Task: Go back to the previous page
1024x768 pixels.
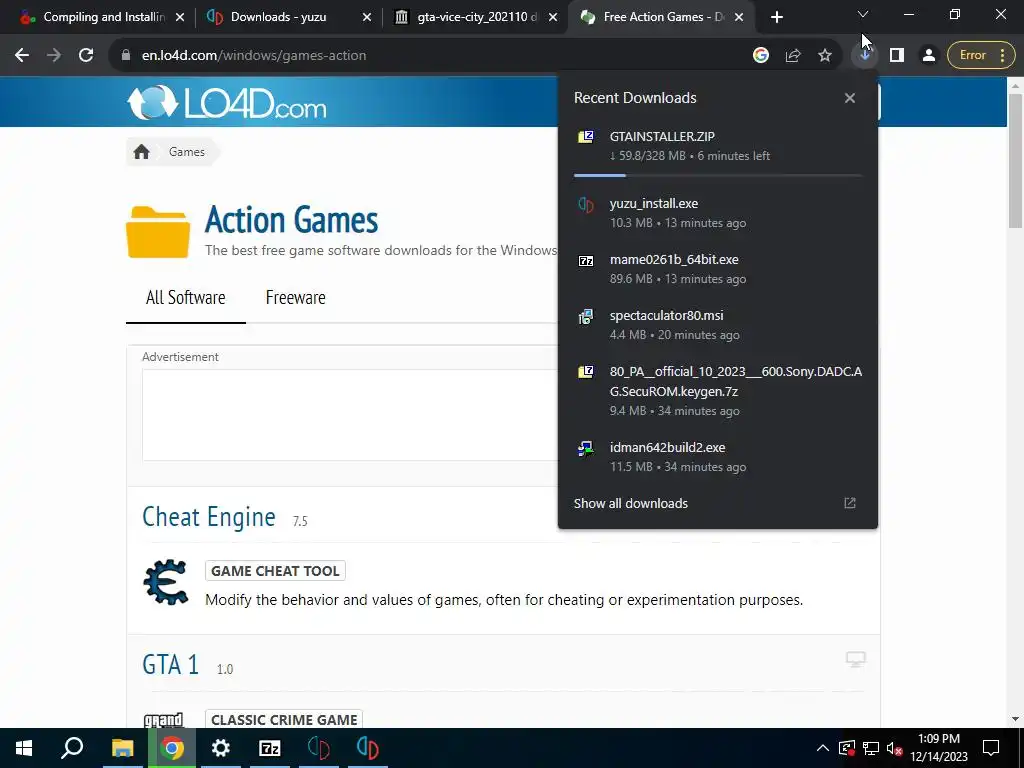Action: point(22,56)
